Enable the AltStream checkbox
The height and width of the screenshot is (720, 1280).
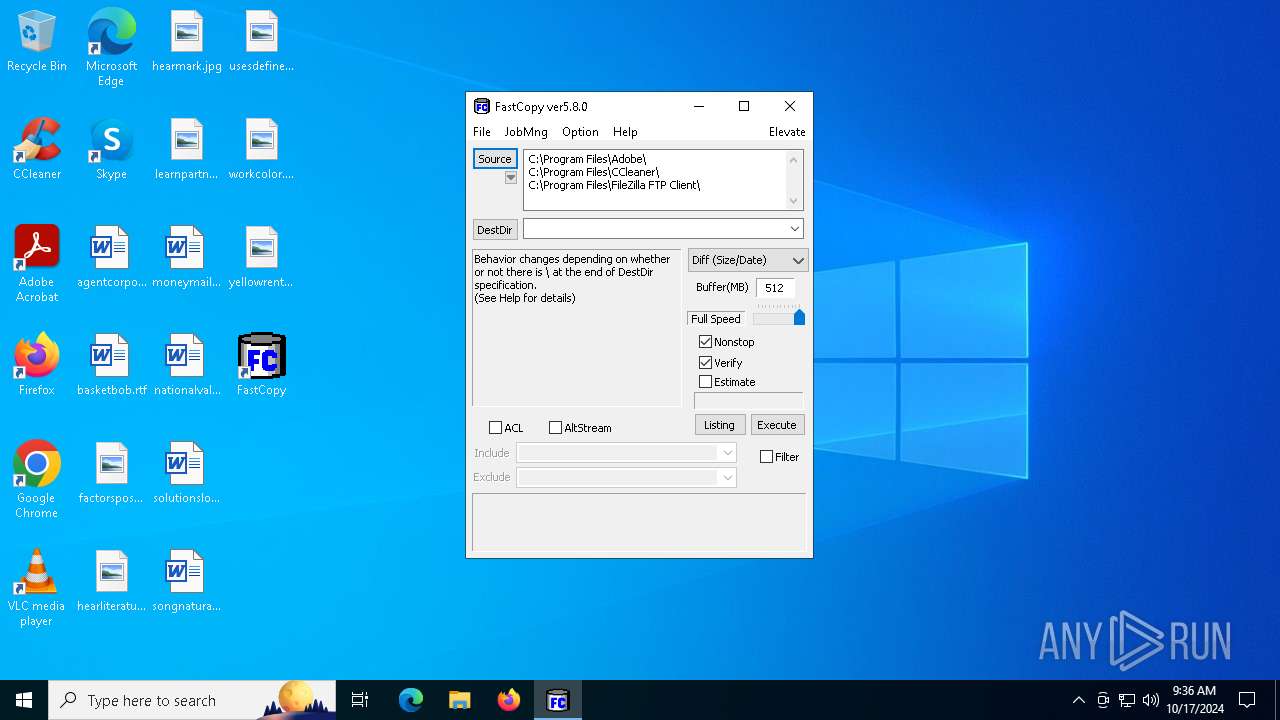[556, 428]
